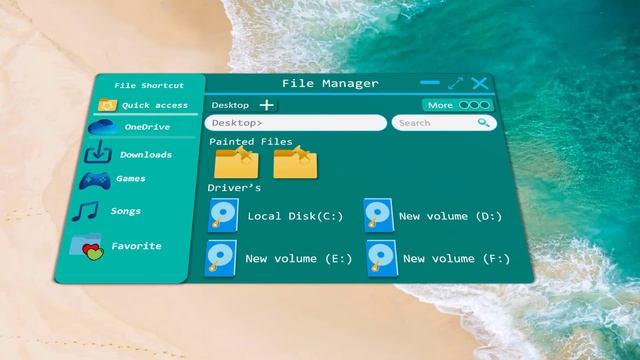Open the second Painted Files folder

(x=295, y=162)
